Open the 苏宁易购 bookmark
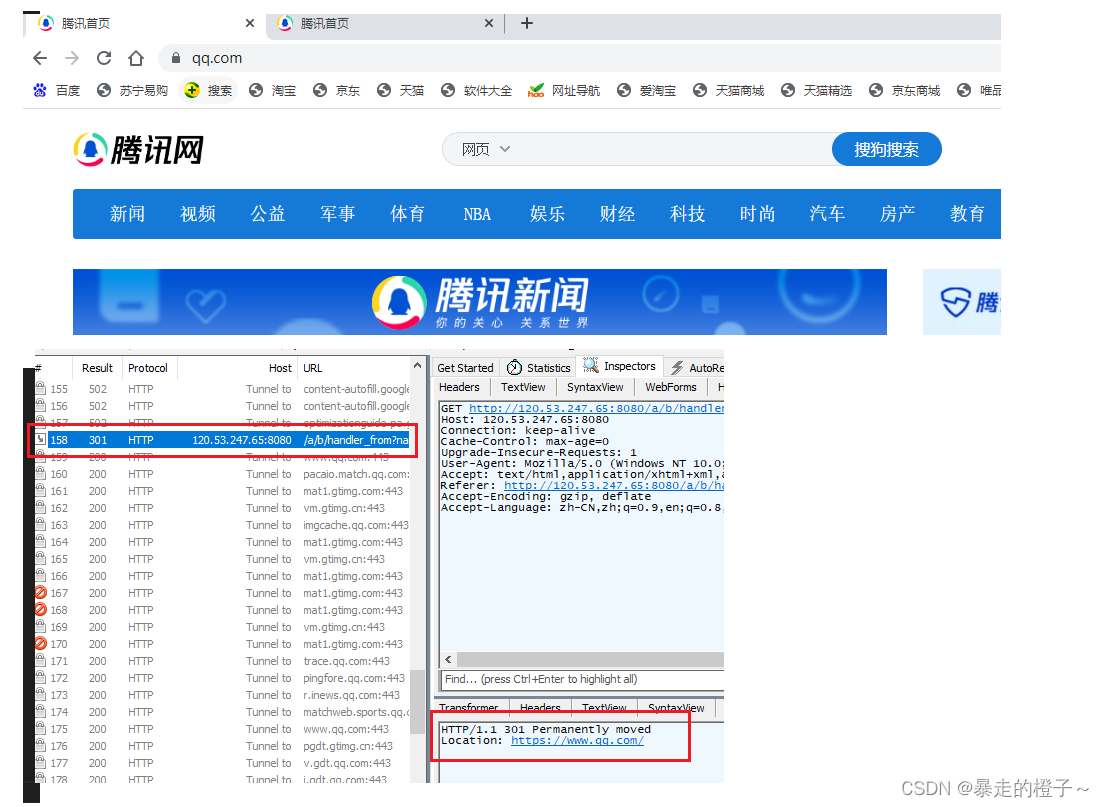 pyautogui.click(x=132, y=90)
